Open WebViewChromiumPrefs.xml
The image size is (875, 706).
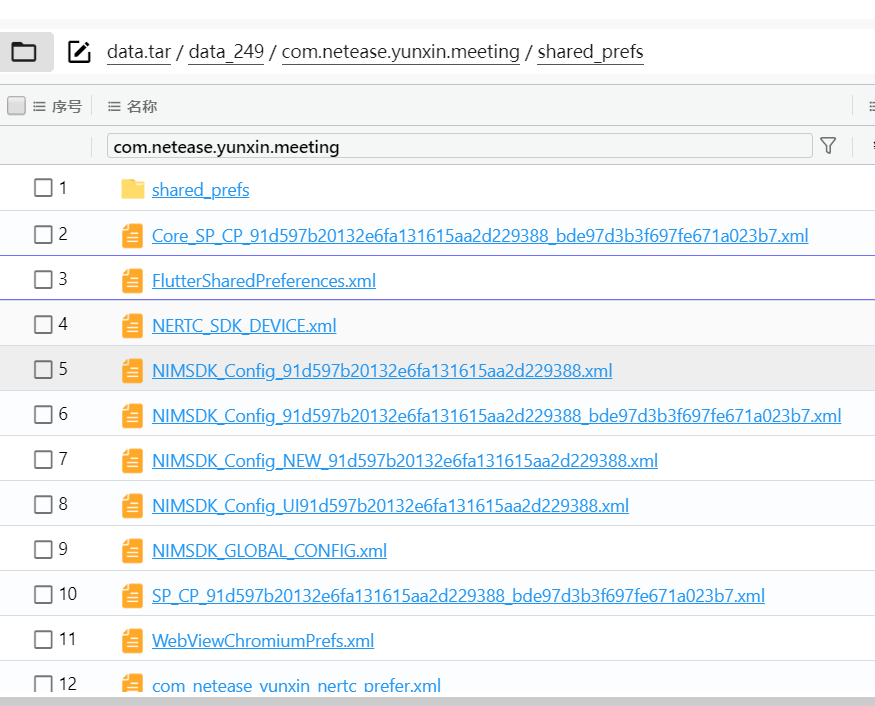263,641
